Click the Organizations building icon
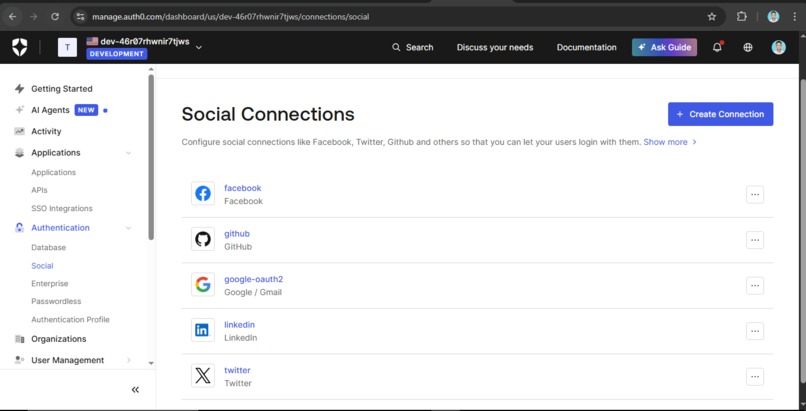Image resolution: width=806 pixels, height=411 pixels. [20, 339]
